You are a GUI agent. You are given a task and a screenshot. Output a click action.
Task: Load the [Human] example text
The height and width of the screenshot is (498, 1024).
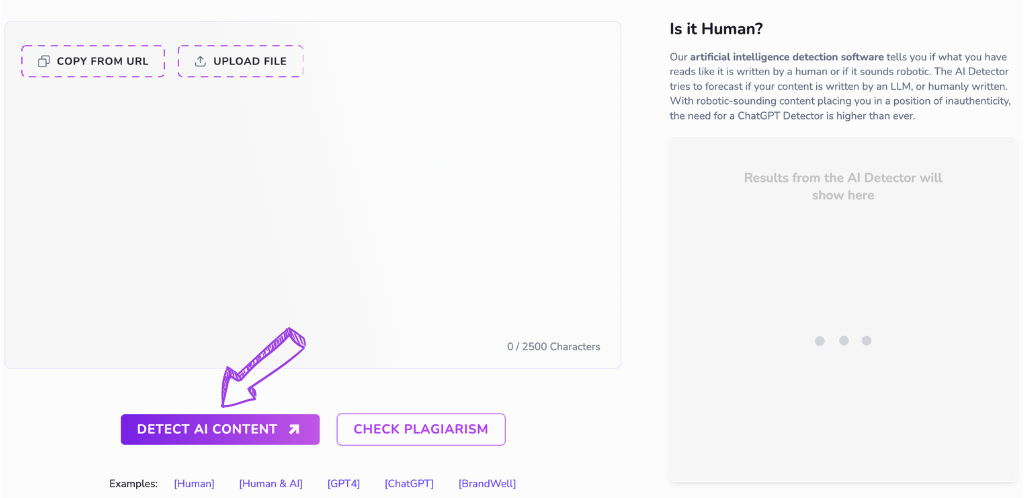coord(194,484)
